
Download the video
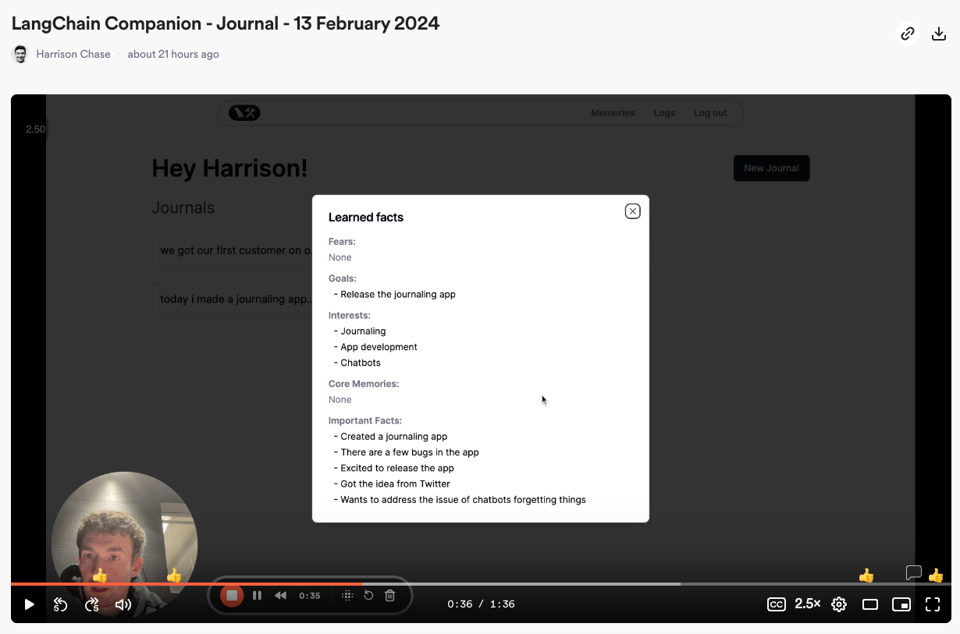[x=938, y=34]
